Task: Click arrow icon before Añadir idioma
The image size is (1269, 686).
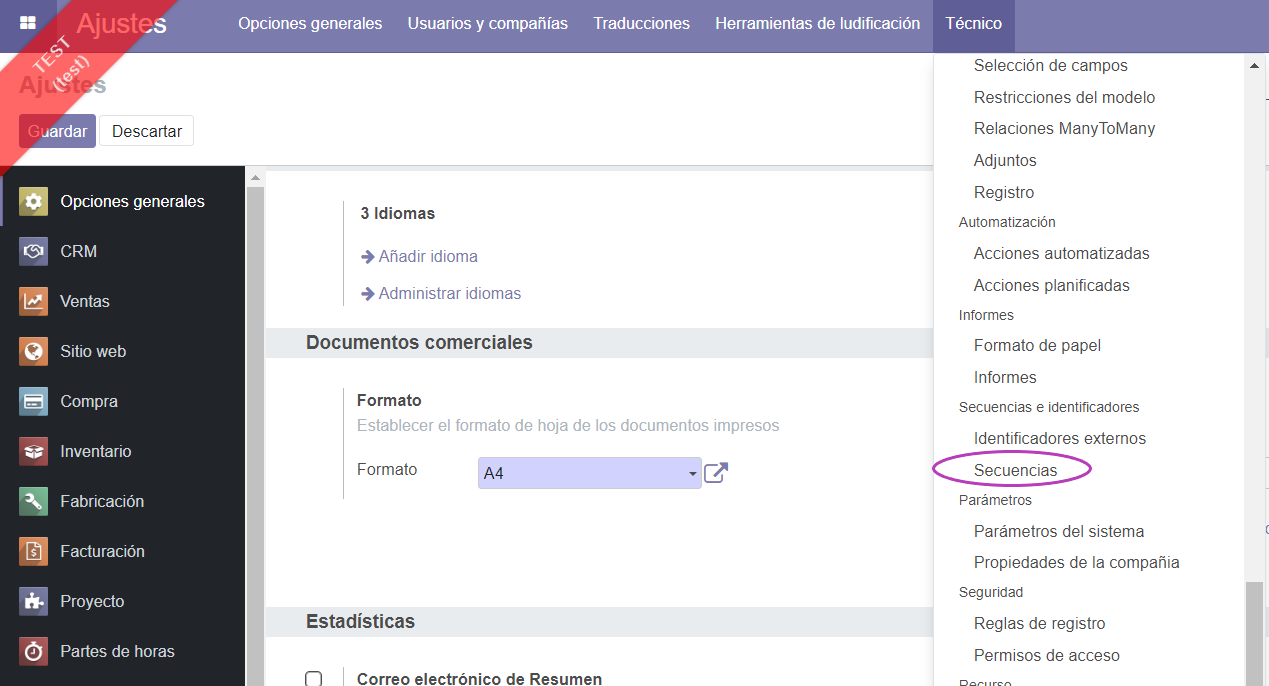Action: (368, 257)
